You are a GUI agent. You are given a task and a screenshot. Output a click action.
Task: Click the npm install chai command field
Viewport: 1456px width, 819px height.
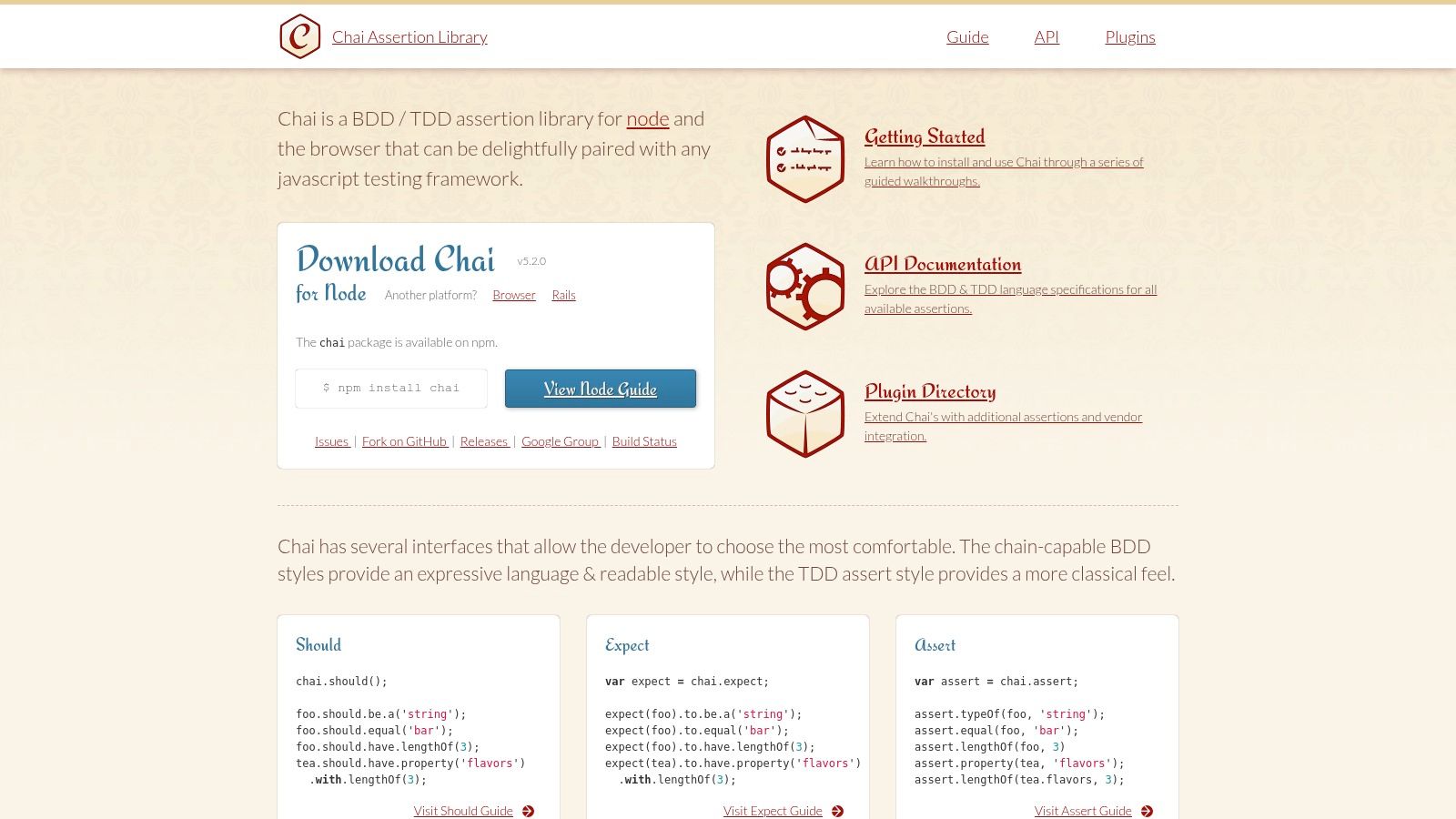pyautogui.click(x=391, y=389)
